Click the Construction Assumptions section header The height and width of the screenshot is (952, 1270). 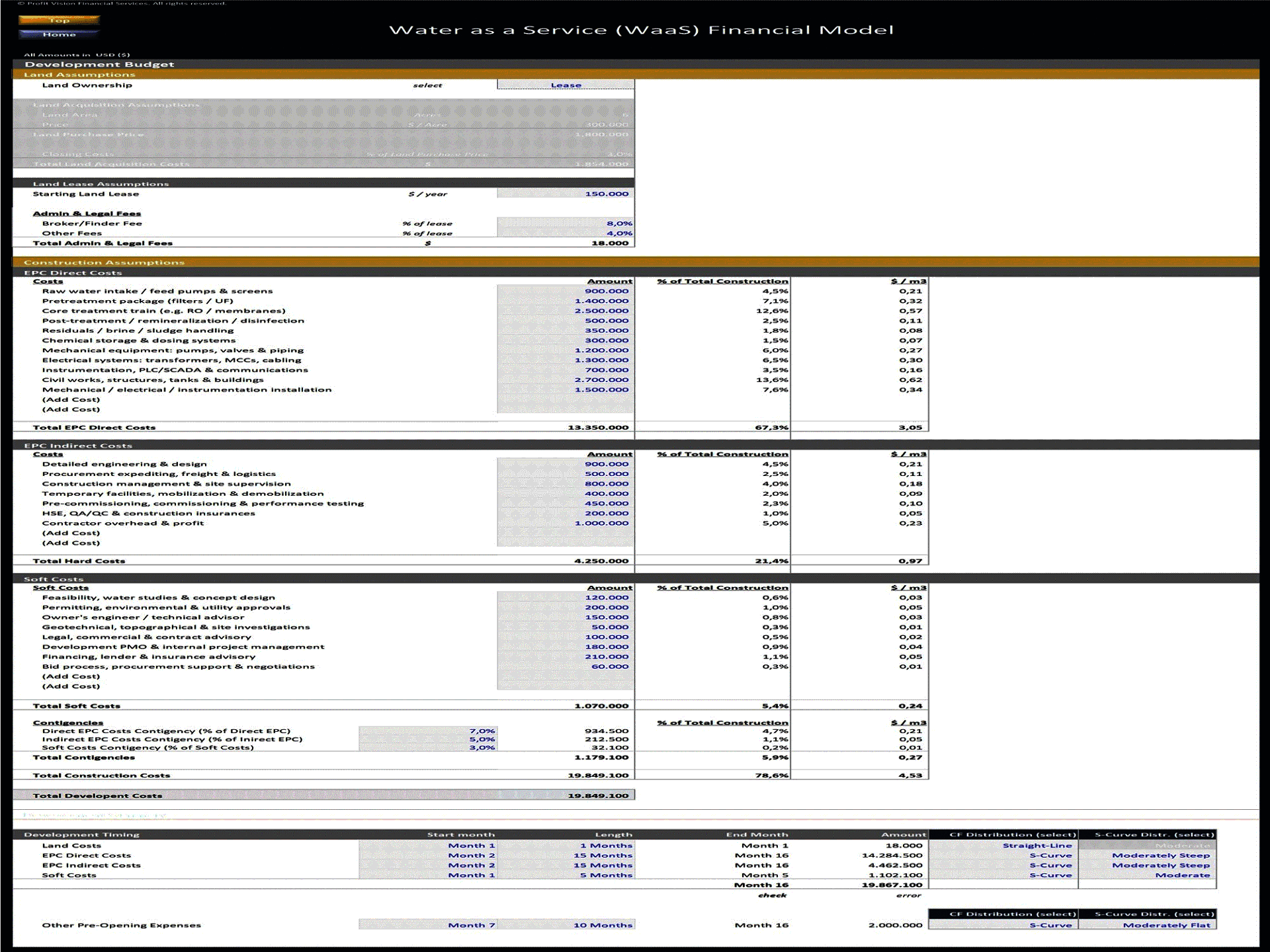[x=636, y=262]
